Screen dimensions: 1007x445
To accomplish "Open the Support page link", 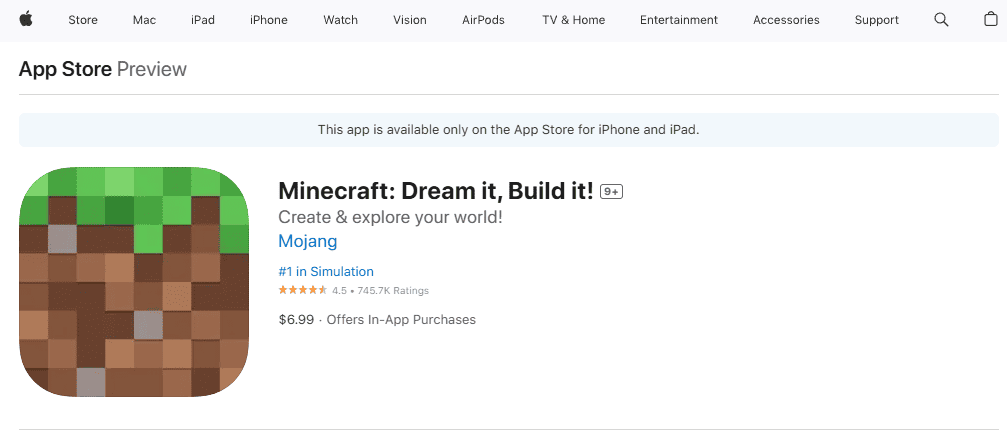I will [x=877, y=20].
